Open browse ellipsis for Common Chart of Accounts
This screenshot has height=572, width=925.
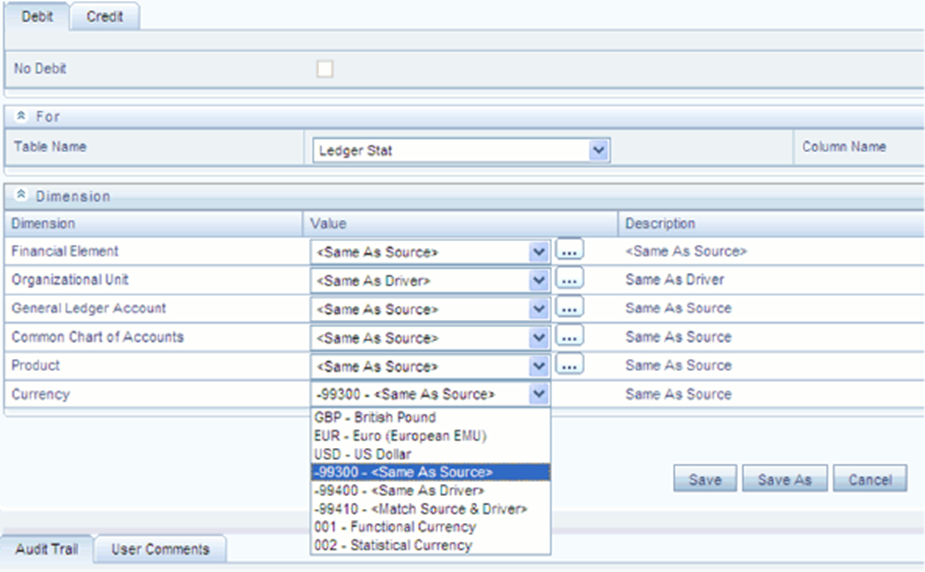pos(569,337)
